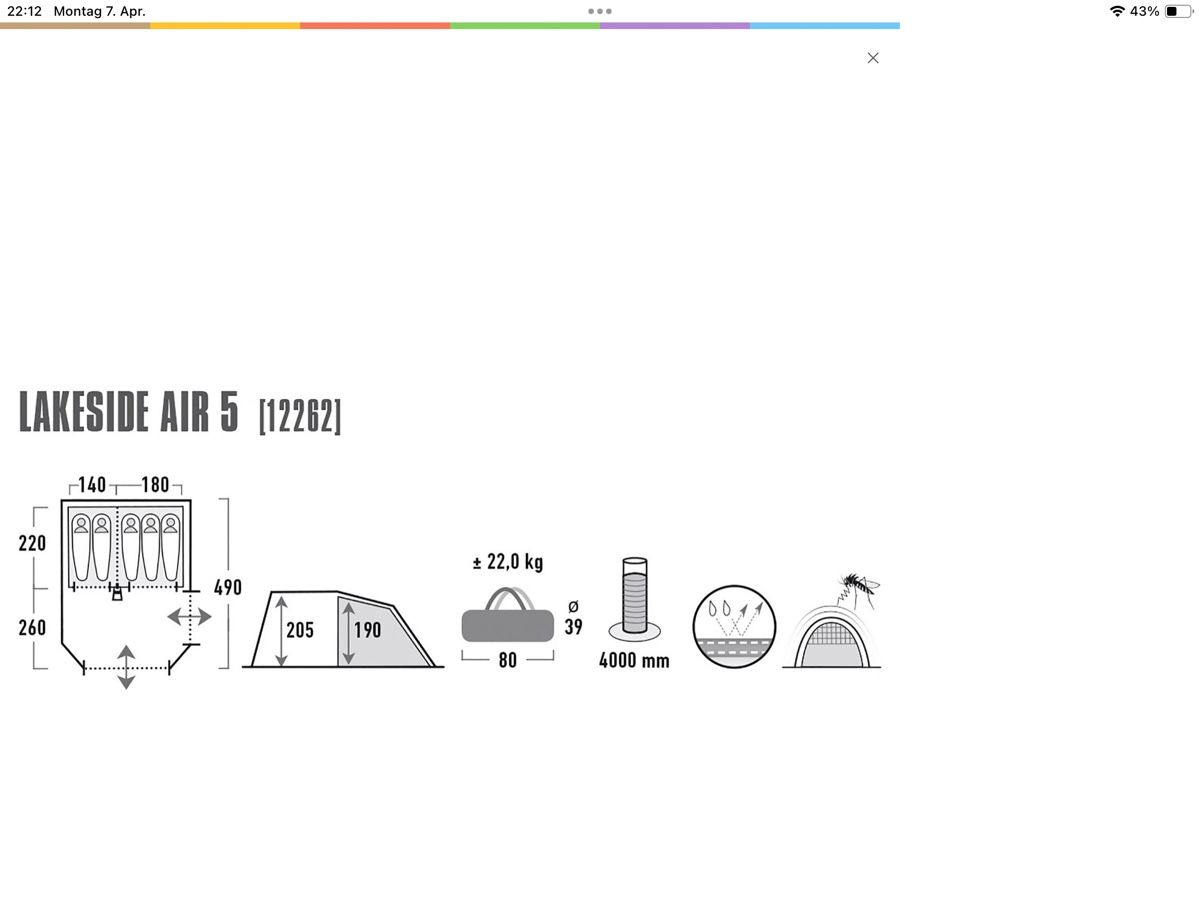
Task: Tap the blue segment of color bar
Action: click(825, 26)
